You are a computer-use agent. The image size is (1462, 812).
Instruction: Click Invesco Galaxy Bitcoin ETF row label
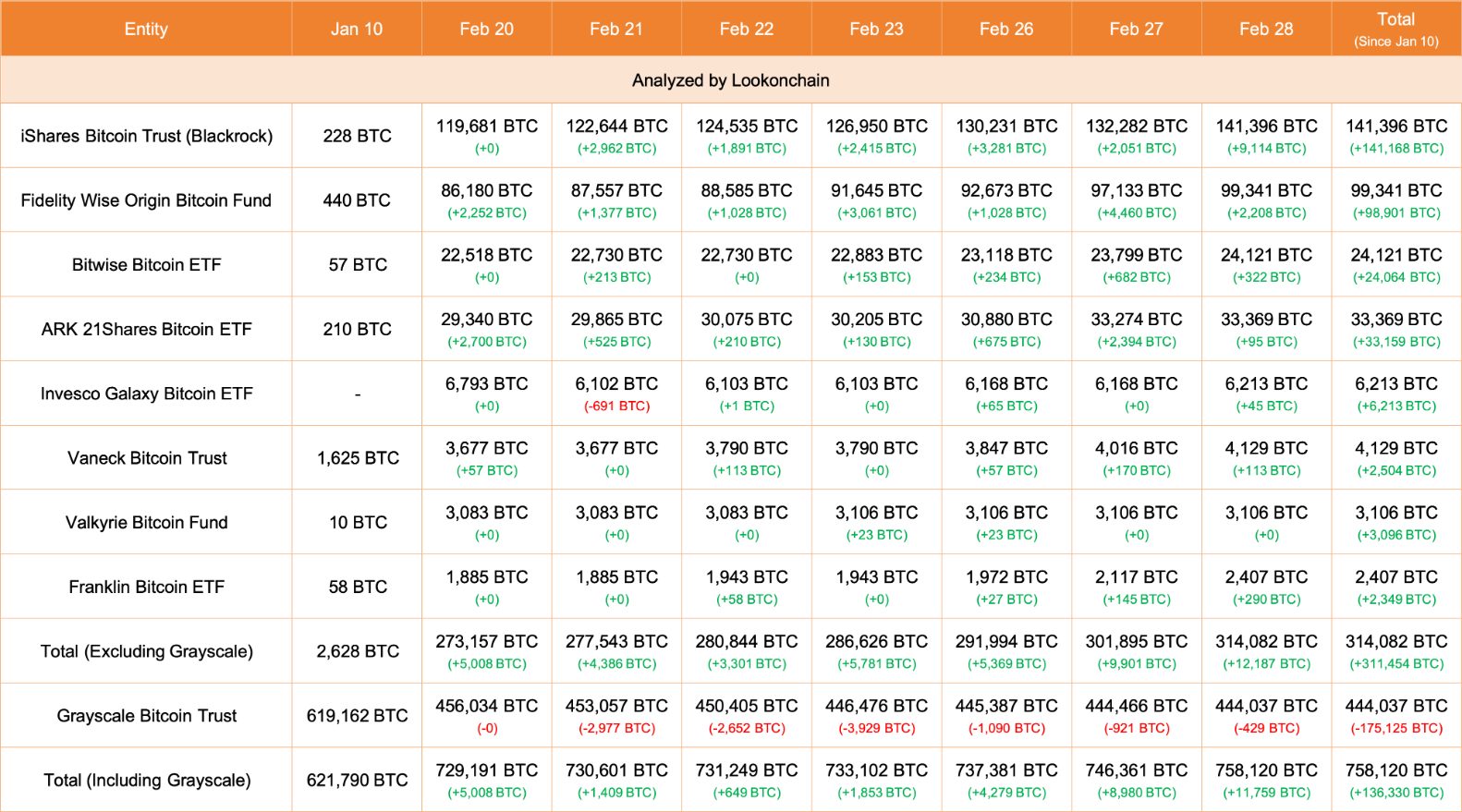point(147,394)
